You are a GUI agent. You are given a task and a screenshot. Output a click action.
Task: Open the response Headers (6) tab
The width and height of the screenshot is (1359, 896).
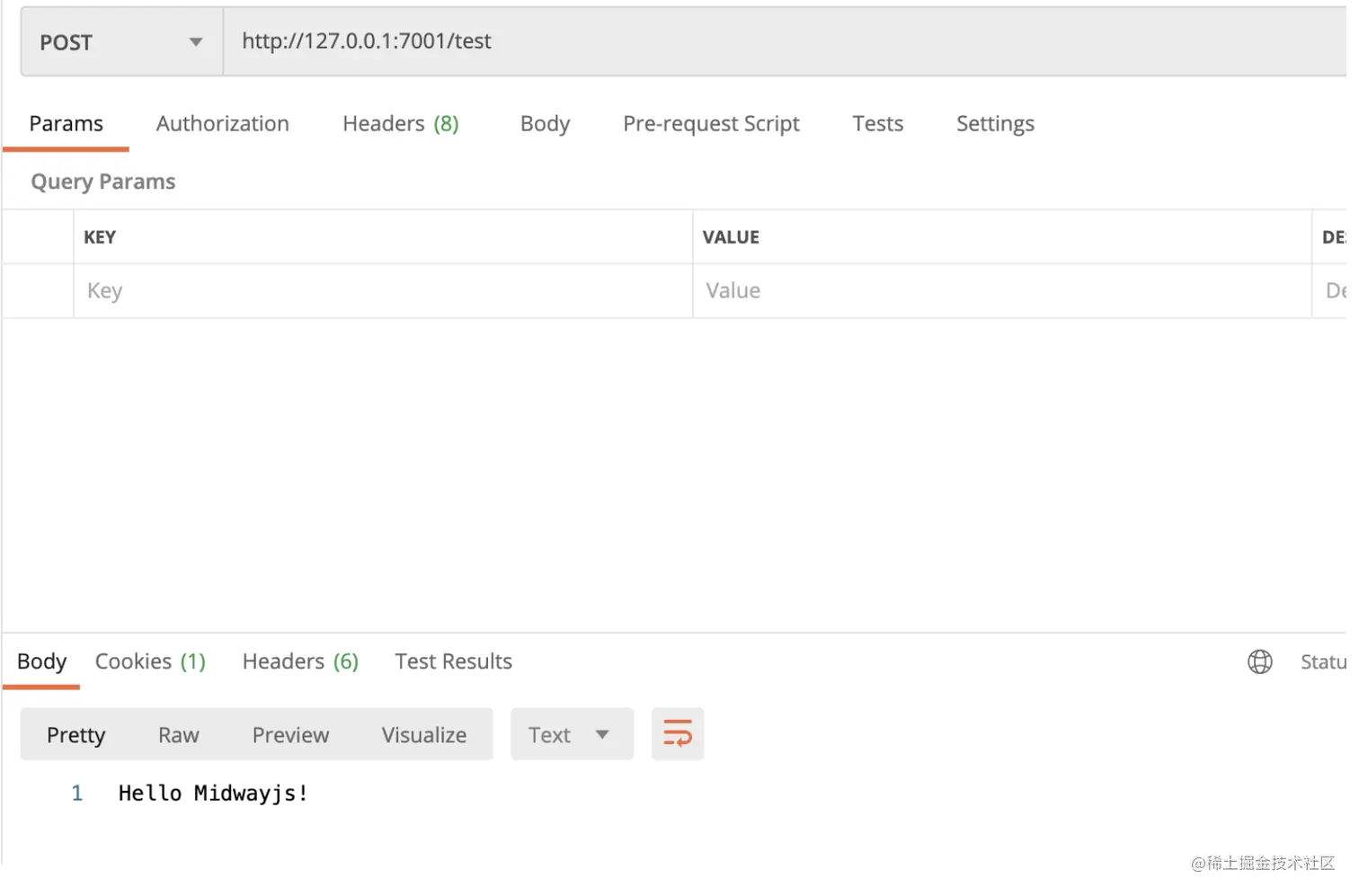point(300,662)
